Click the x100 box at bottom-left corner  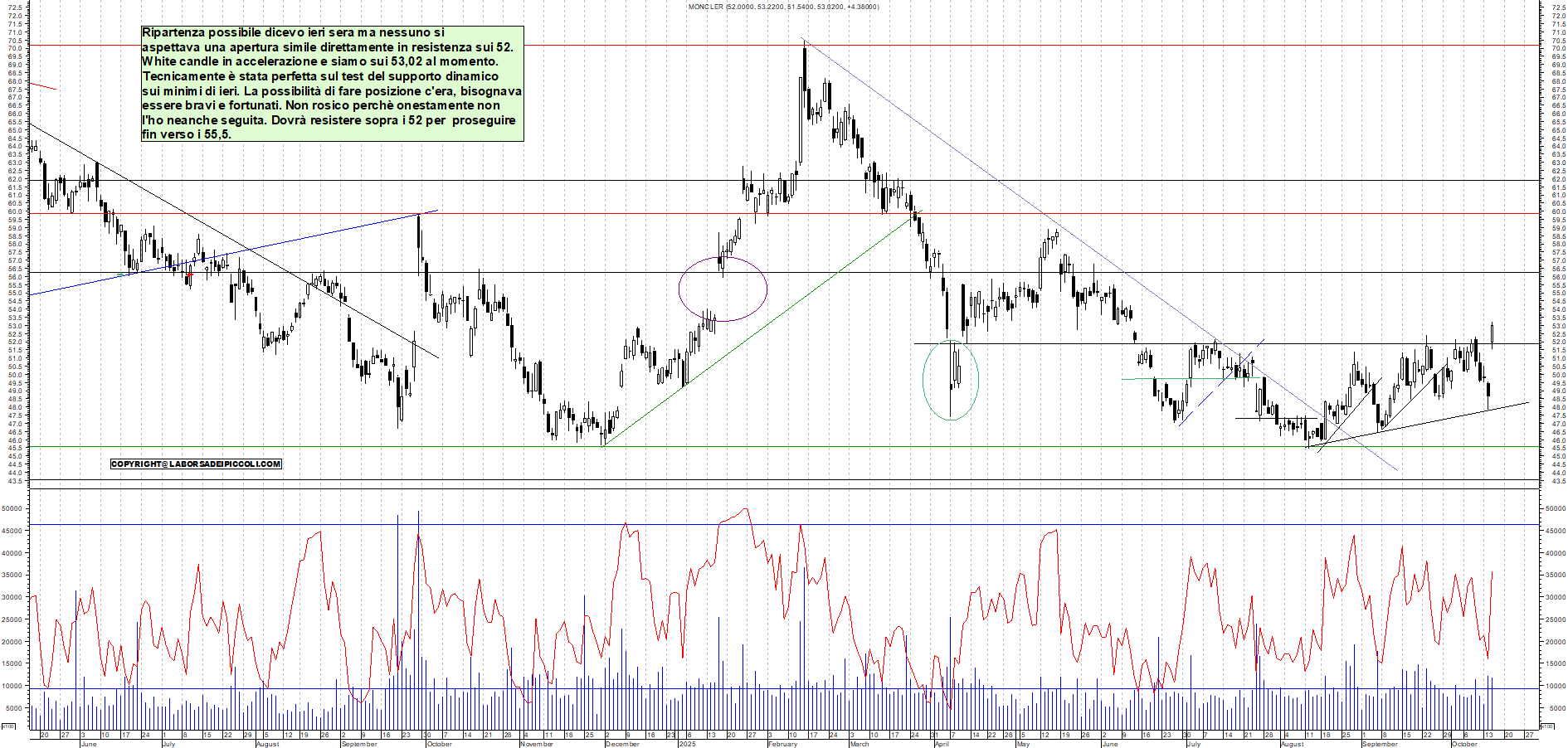point(8,726)
